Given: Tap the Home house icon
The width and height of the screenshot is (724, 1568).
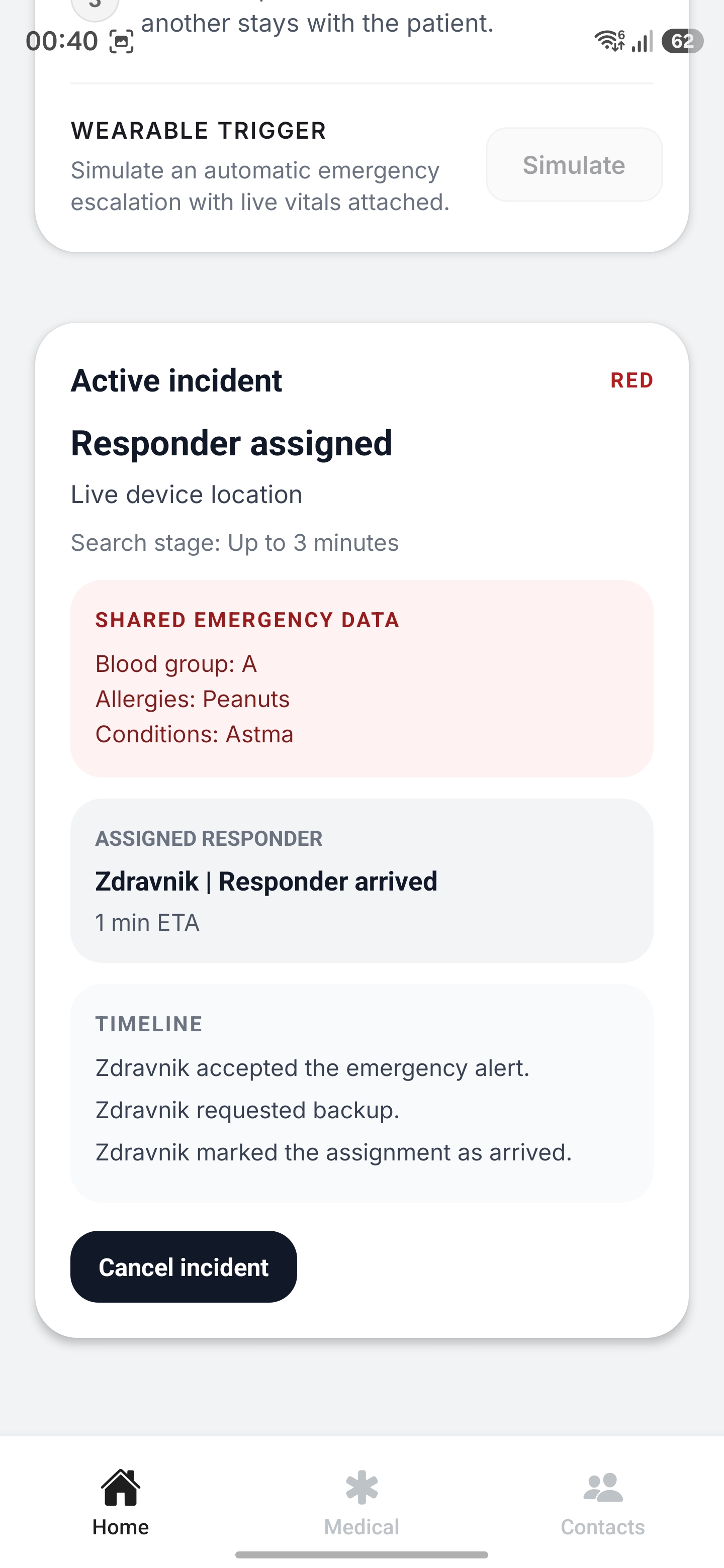Looking at the screenshot, I should tap(121, 1487).
